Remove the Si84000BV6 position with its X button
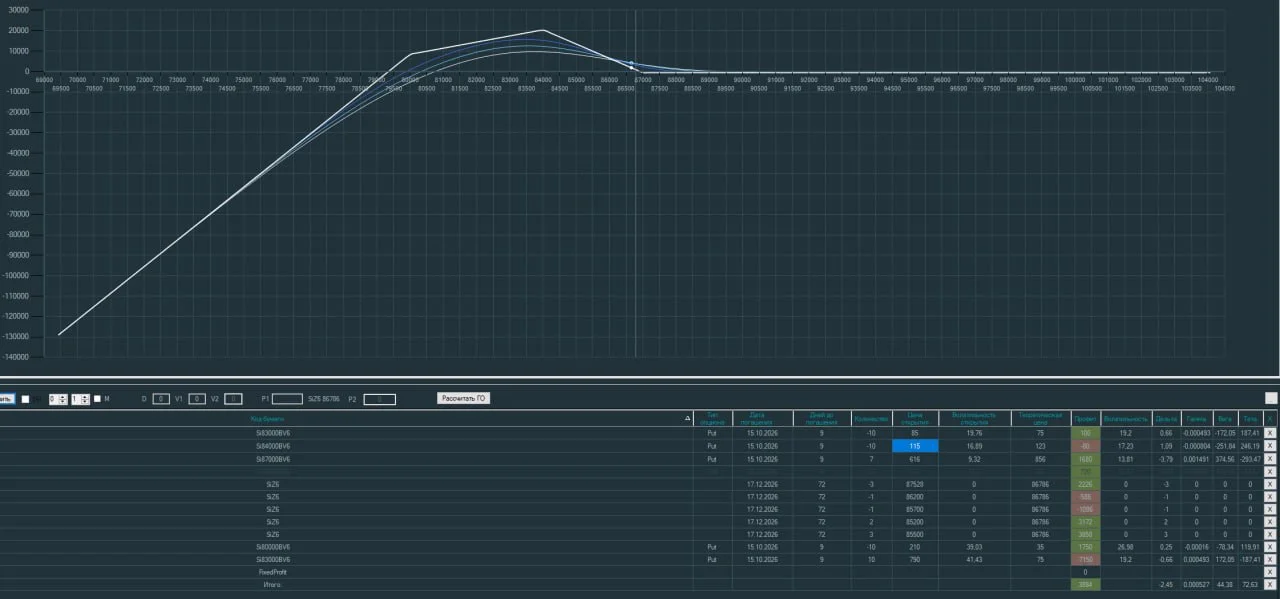The width and height of the screenshot is (1280, 599). [x=1270, y=445]
